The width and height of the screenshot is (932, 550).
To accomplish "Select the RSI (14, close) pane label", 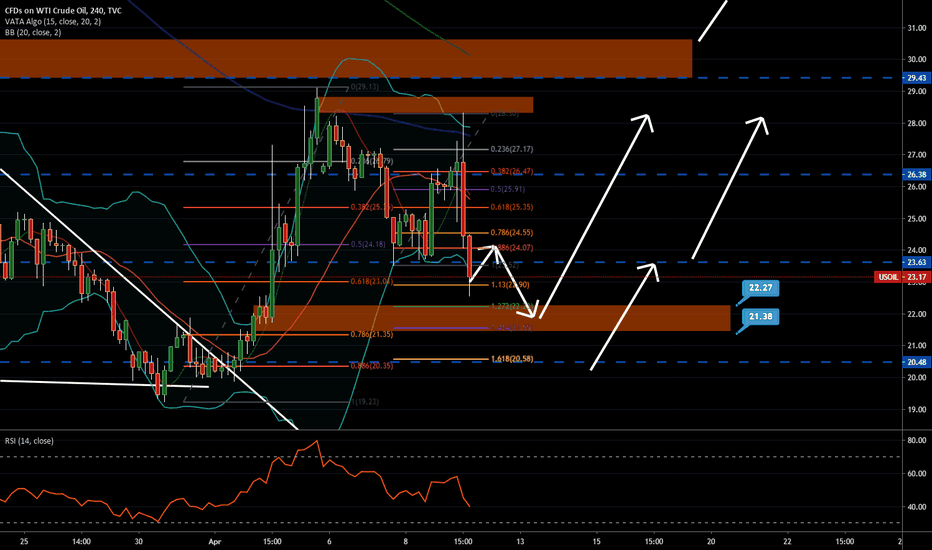I will coord(29,441).
